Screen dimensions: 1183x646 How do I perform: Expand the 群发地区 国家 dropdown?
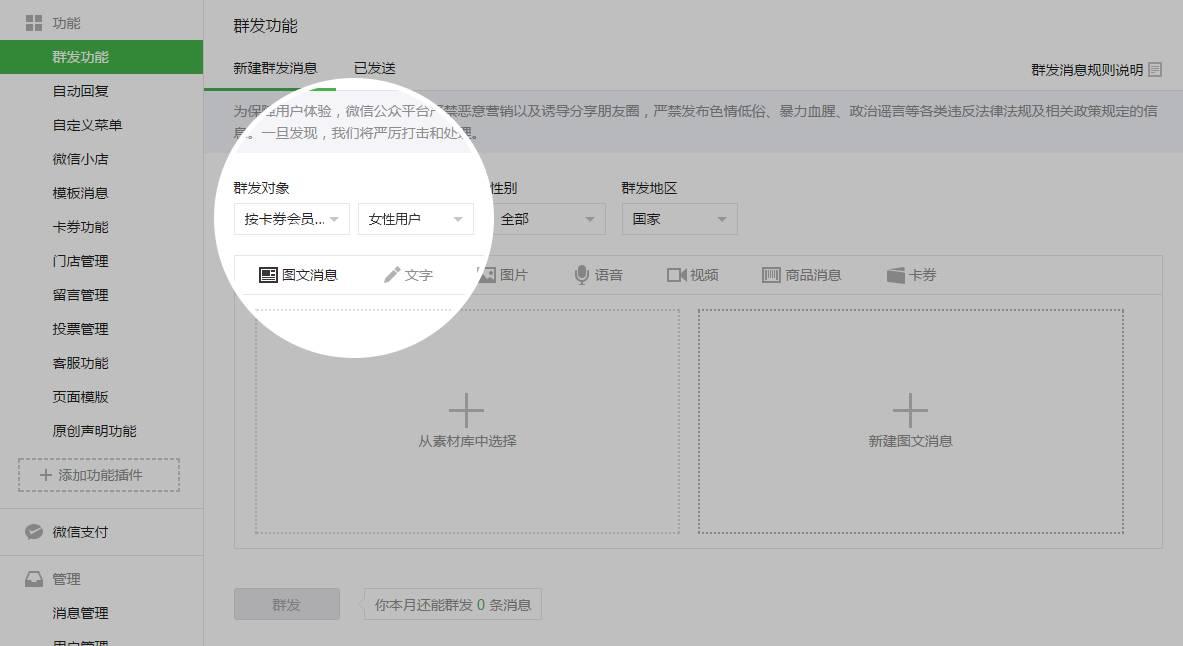(679, 219)
